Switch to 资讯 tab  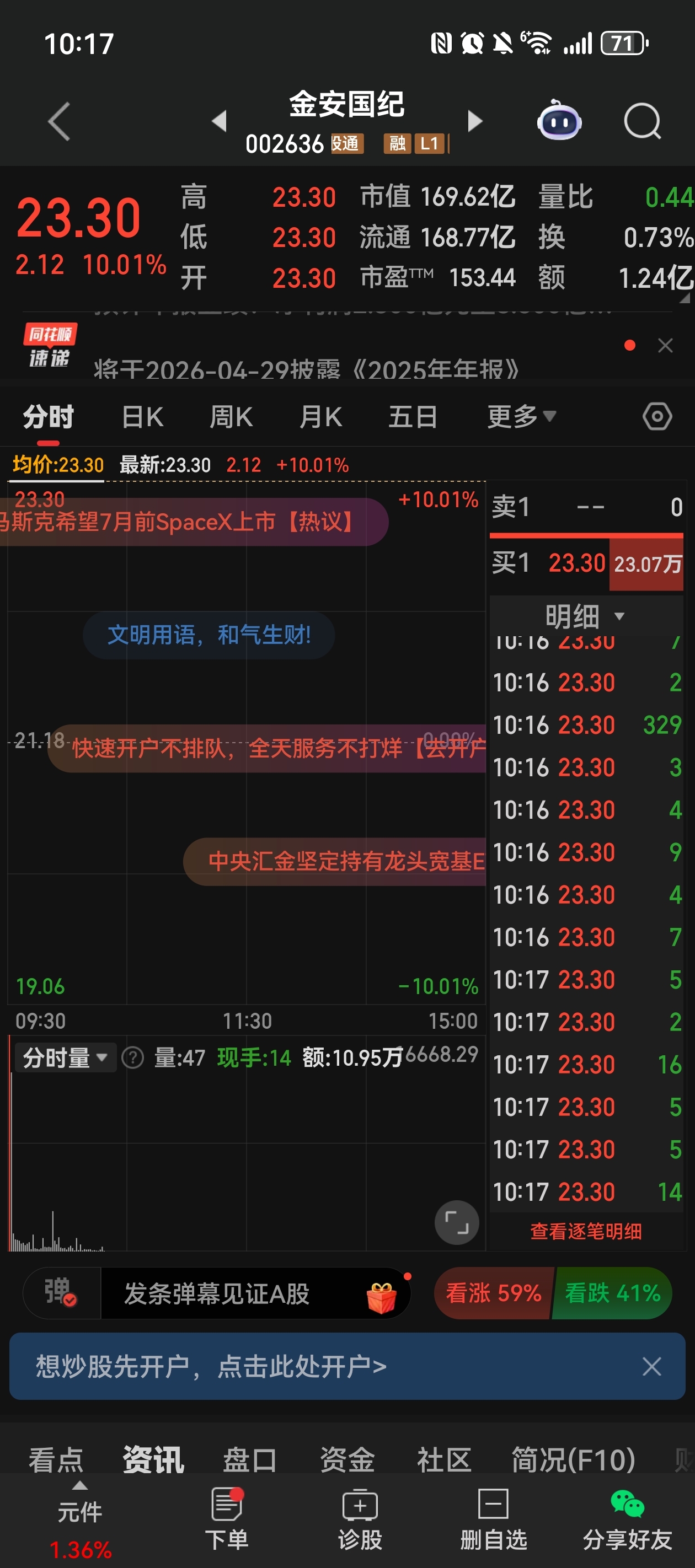[x=153, y=1460]
